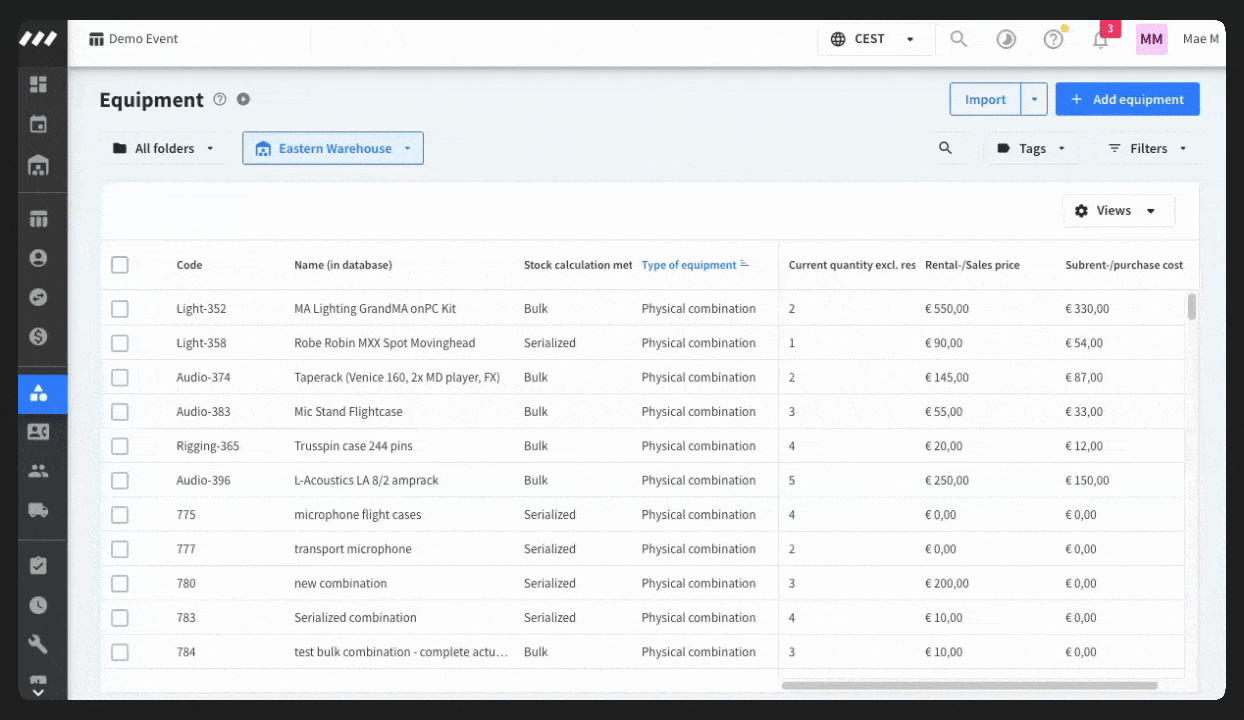Open the warehouse icon in the sidebar
The image size is (1244, 720).
pos(38,165)
